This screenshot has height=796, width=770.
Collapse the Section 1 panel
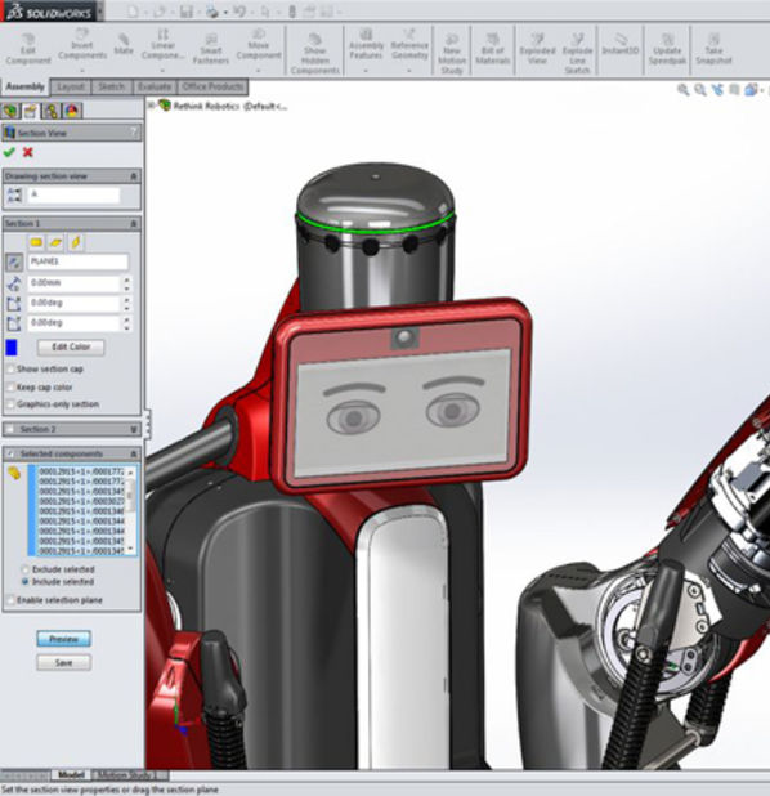tap(134, 223)
